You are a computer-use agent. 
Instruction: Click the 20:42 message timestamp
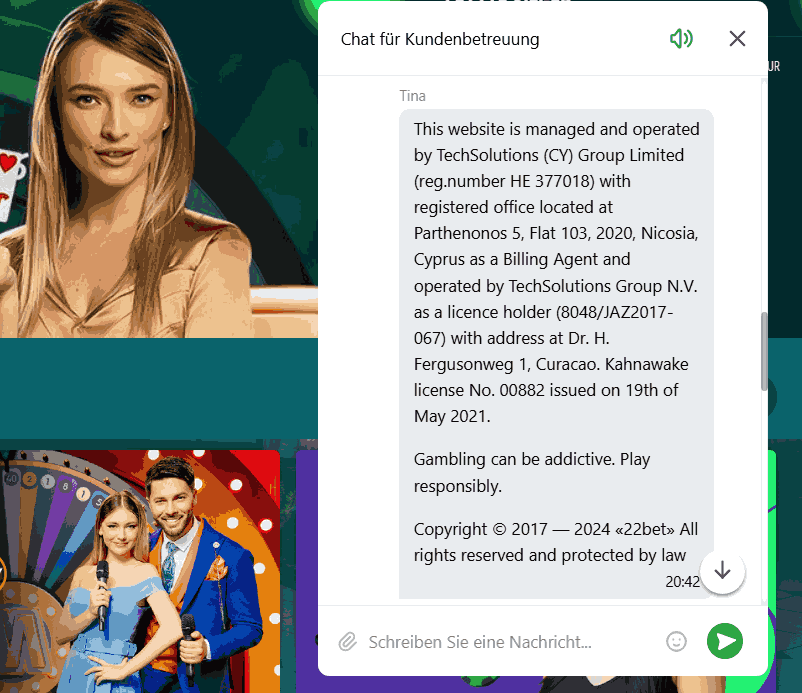coord(682,582)
